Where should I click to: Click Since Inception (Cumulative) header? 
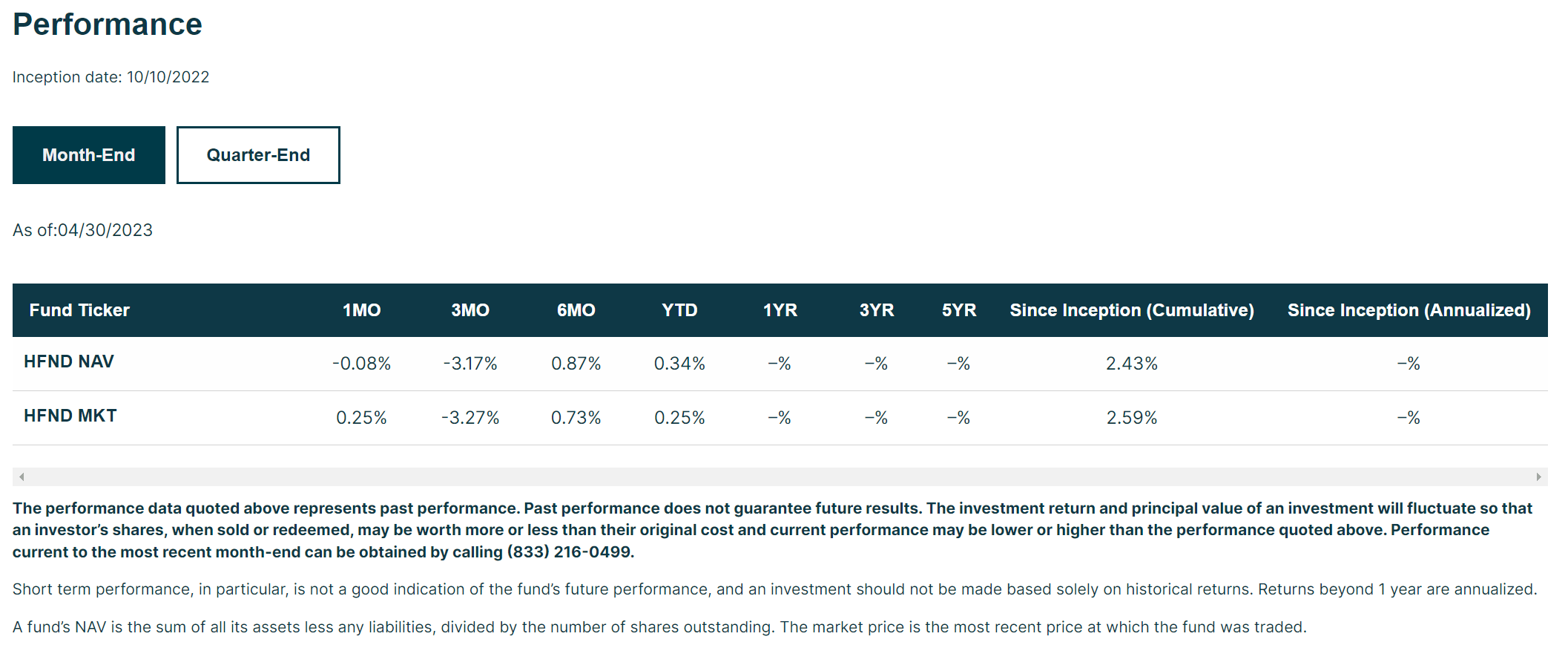pyautogui.click(x=1132, y=310)
